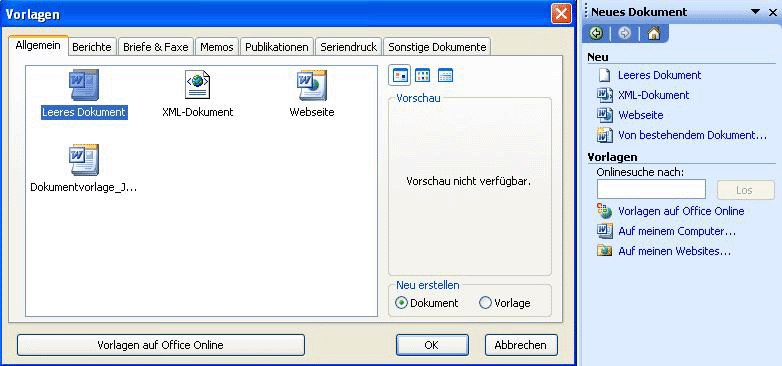The height and width of the screenshot is (366, 782).
Task: Choose the XML-Dokument template icon
Action: tap(197, 85)
